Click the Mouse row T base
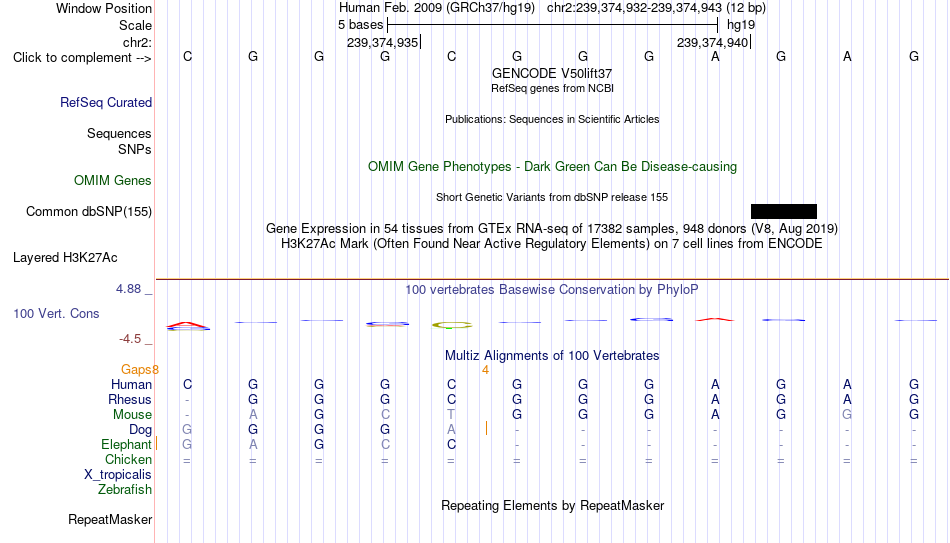 (451, 415)
